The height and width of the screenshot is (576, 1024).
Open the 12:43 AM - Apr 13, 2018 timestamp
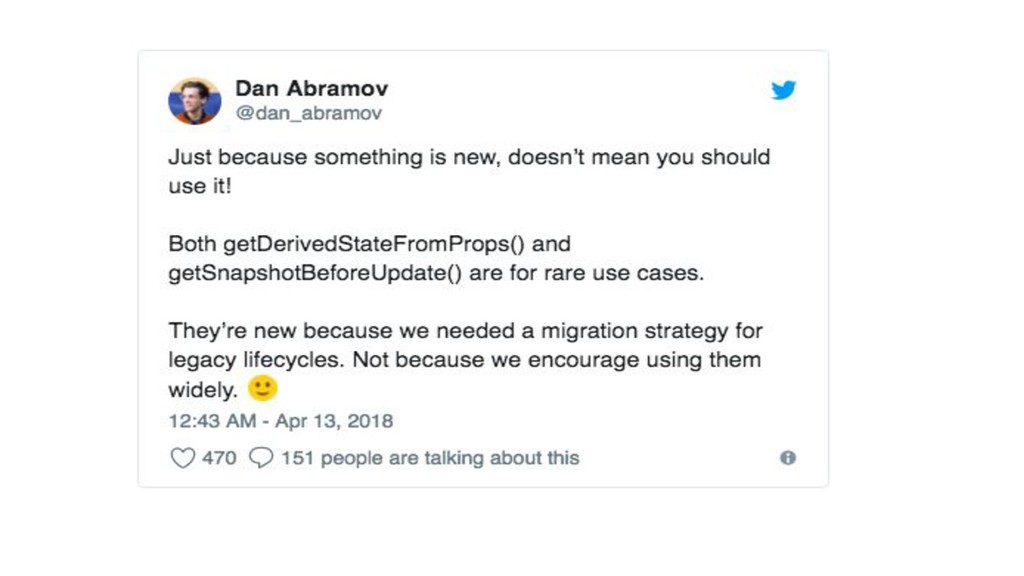tap(280, 421)
